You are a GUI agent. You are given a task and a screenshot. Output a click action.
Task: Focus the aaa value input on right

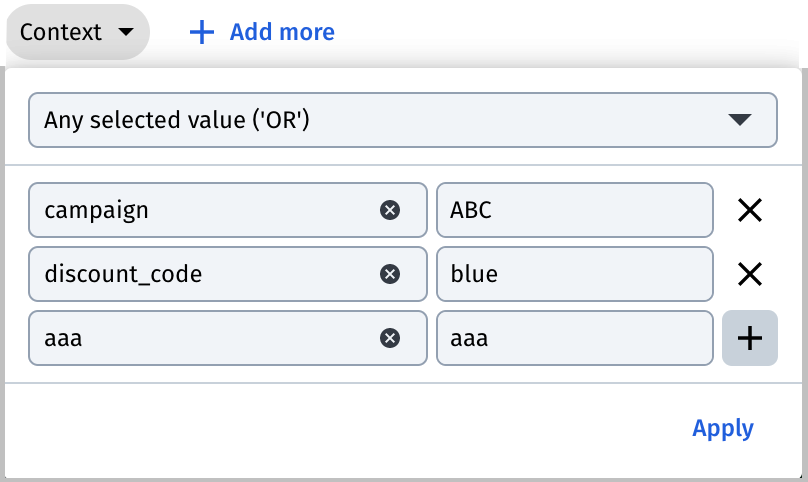pyautogui.click(x=575, y=338)
